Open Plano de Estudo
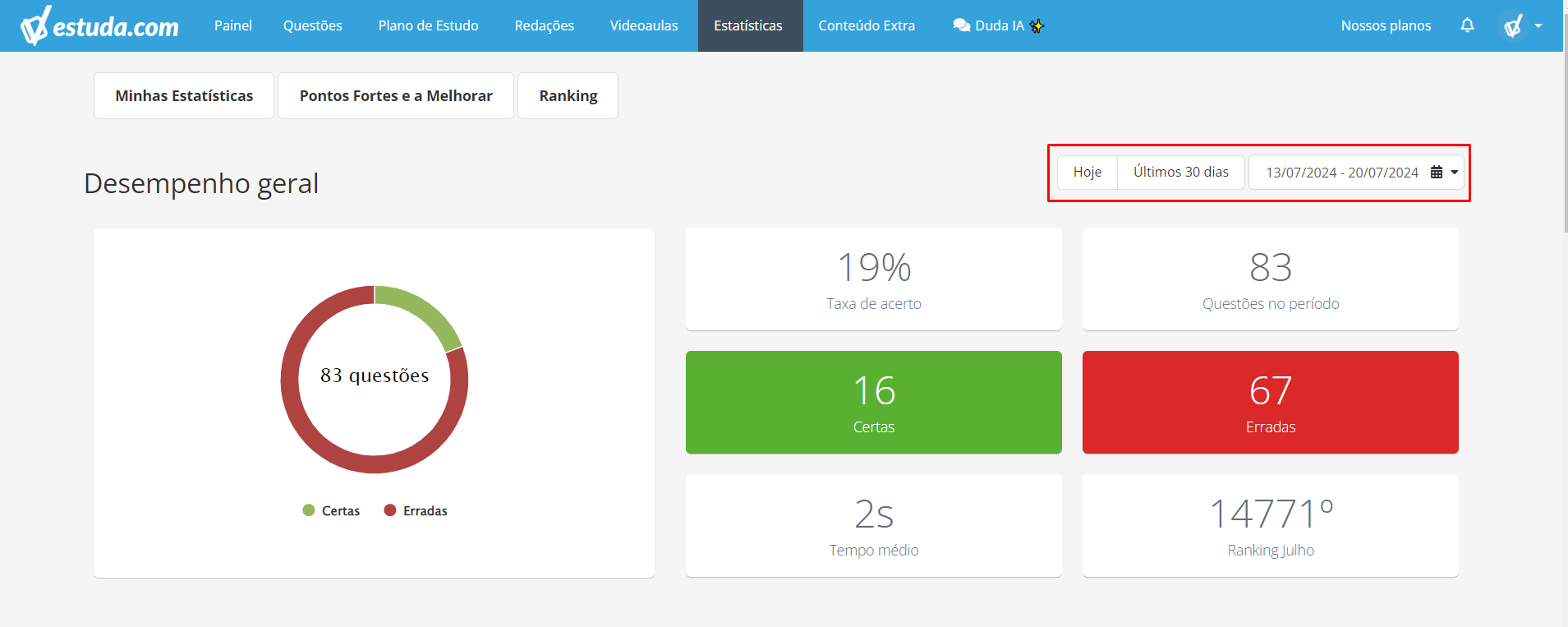The width and height of the screenshot is (1568, 627). pyautogui.click(x=428, y=25)
